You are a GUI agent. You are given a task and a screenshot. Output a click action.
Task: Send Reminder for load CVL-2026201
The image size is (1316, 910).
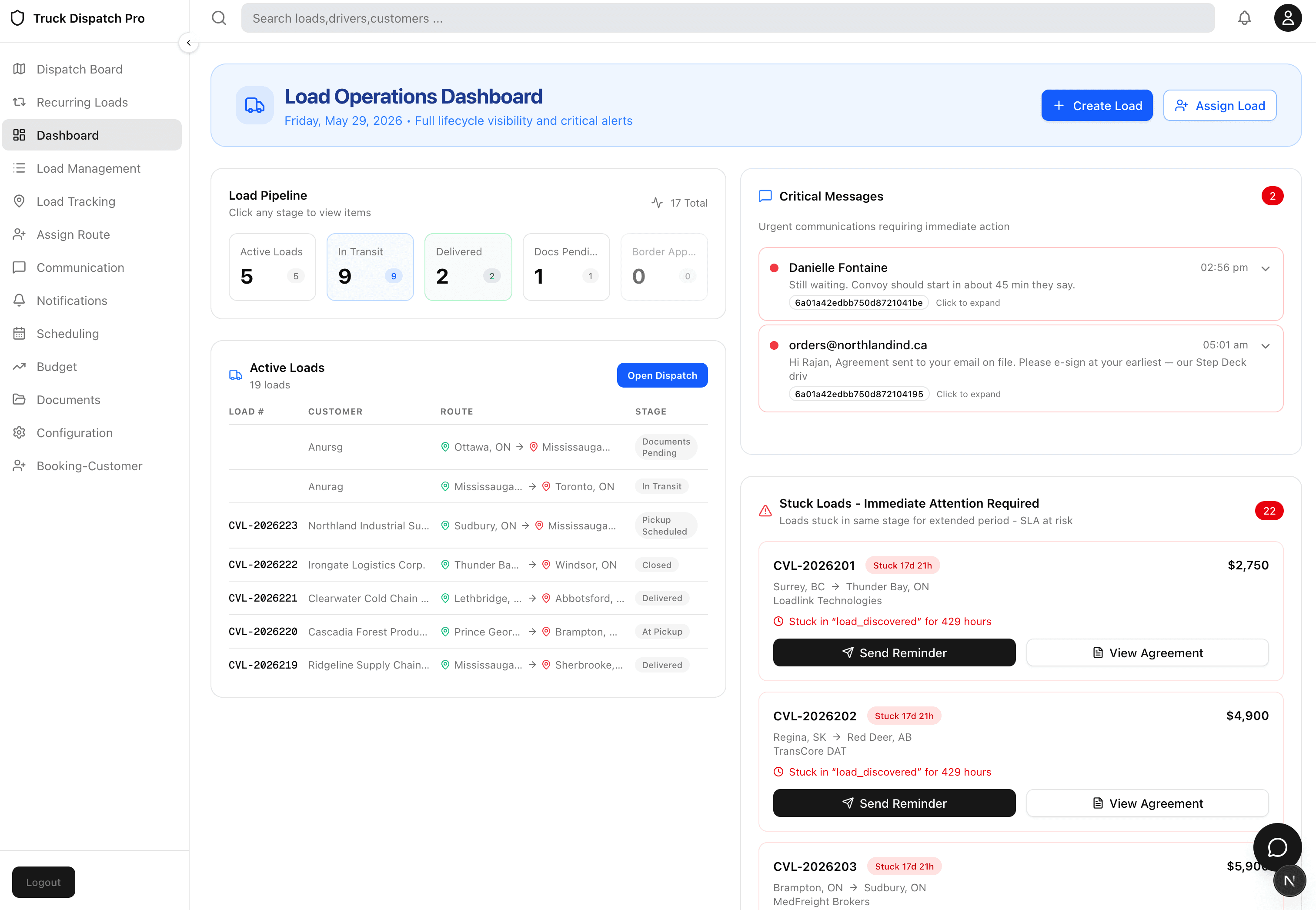coord(894,652)
